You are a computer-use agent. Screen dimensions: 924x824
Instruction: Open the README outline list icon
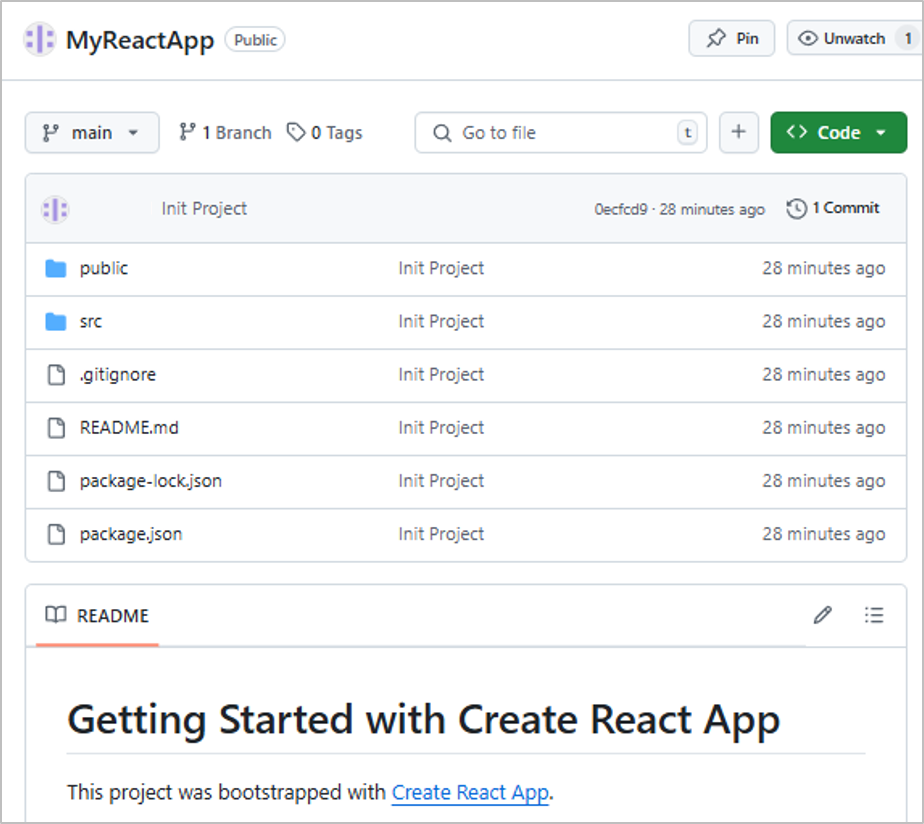pyautogui.click(x=874, y=615)
